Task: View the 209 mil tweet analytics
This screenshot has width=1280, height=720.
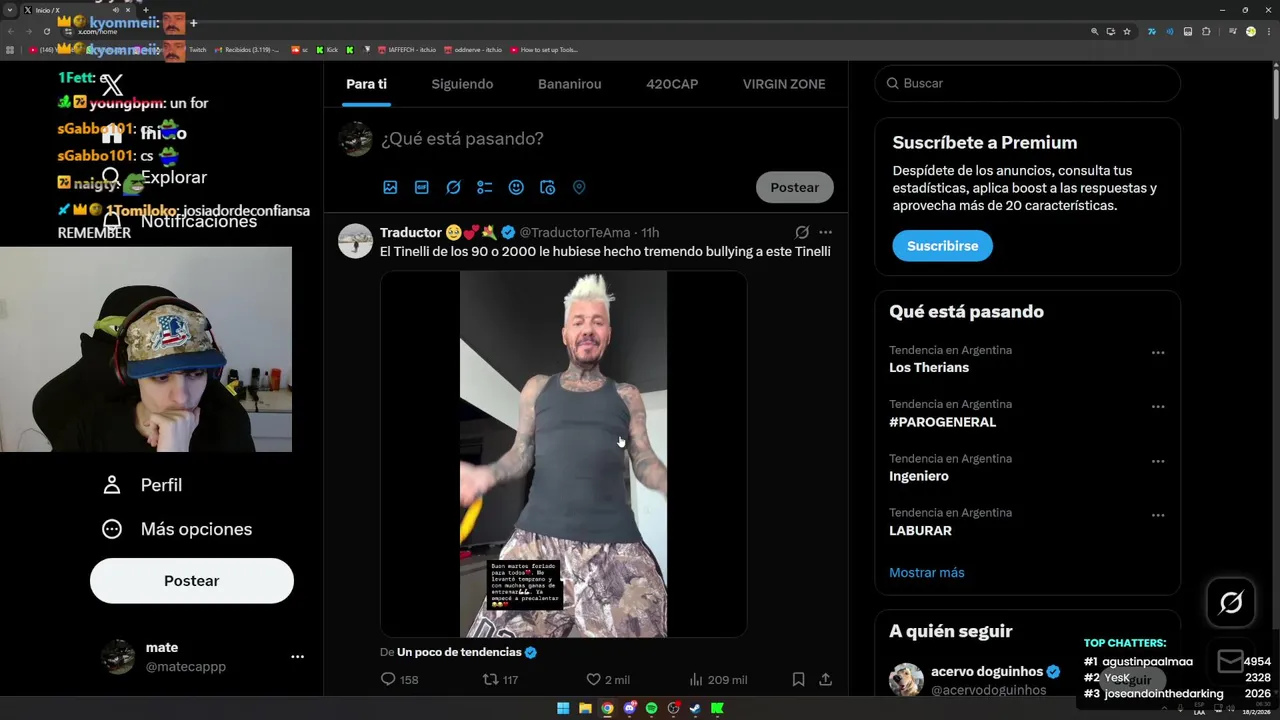Action: pos(718,679)
